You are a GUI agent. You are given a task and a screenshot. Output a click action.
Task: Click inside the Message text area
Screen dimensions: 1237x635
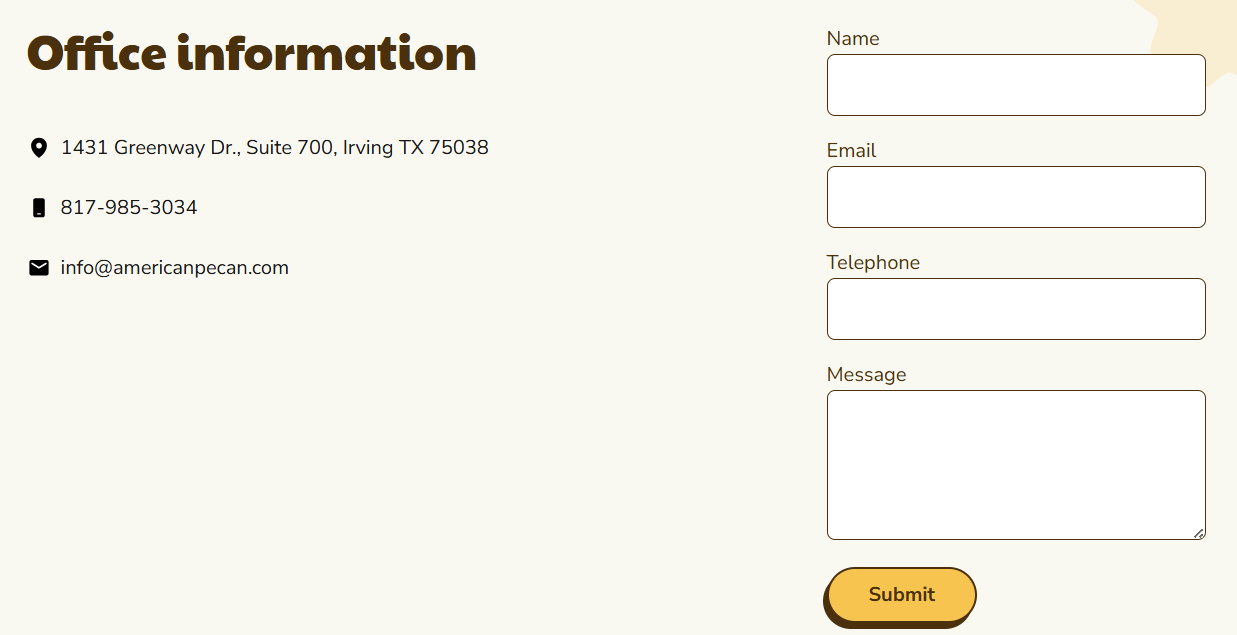pyautogui.click(x=1015, y=465)
